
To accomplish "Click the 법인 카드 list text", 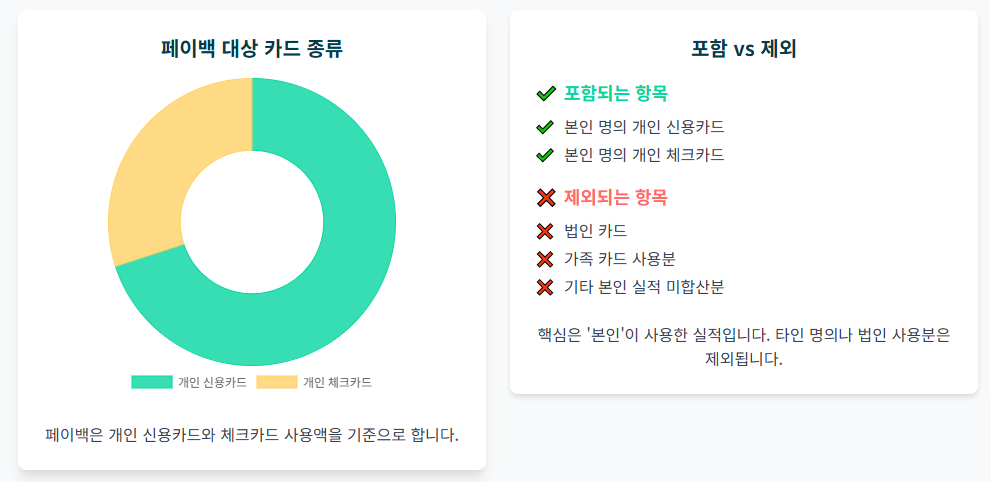I will coord(595,231).
